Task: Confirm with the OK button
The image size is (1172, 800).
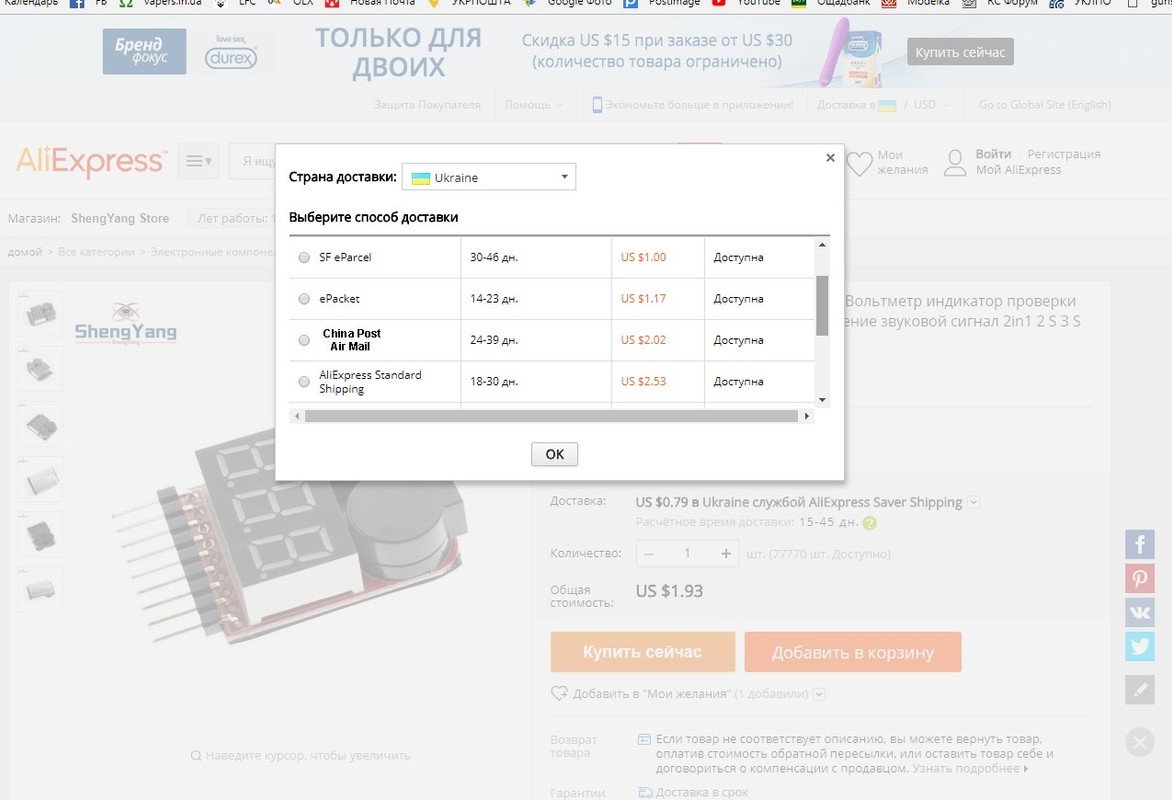Action: [x=555, y=454]
